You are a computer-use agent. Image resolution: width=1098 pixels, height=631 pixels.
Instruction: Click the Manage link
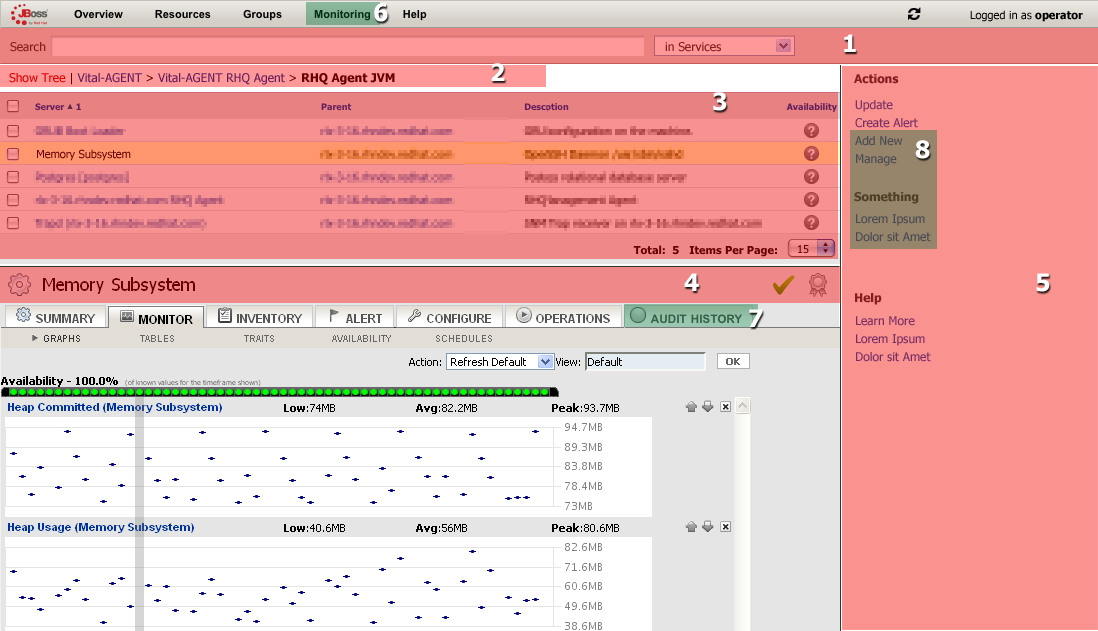(875, 159)
